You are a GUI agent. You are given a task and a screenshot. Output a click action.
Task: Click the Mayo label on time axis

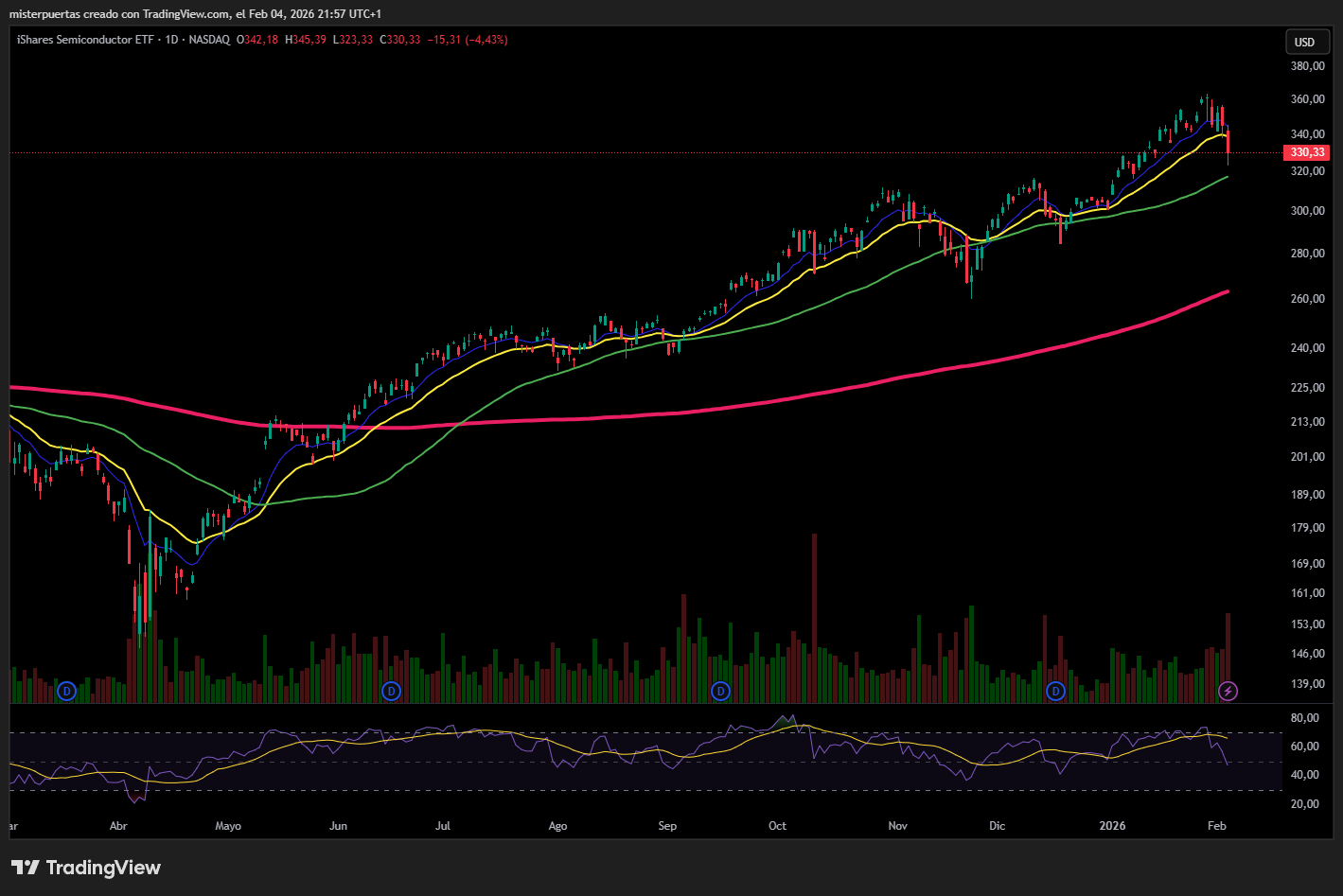[228, 826]
